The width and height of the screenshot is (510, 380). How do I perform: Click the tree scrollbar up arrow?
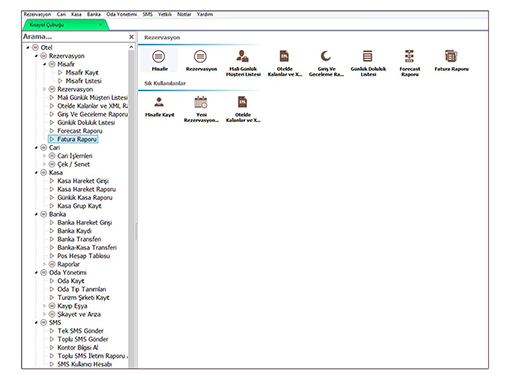pyautogui.click(x=131, y=47)
